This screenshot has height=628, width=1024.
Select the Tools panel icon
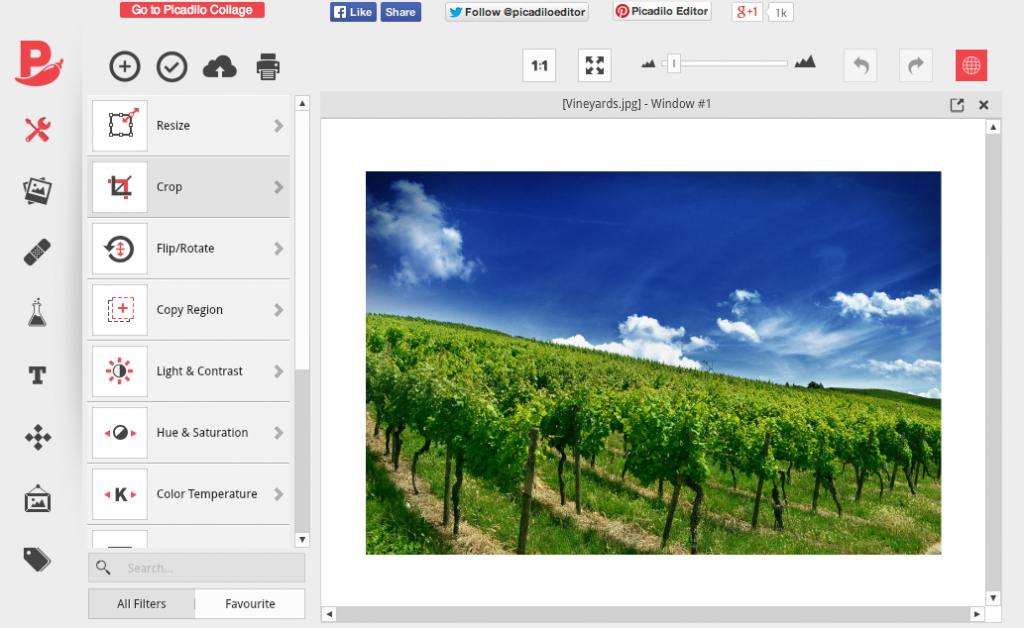(37, 128)
